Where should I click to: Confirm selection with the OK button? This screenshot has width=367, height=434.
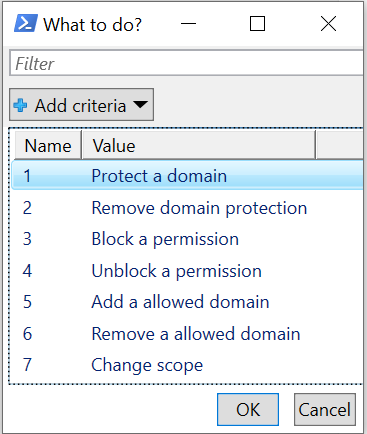coord(248,409)
